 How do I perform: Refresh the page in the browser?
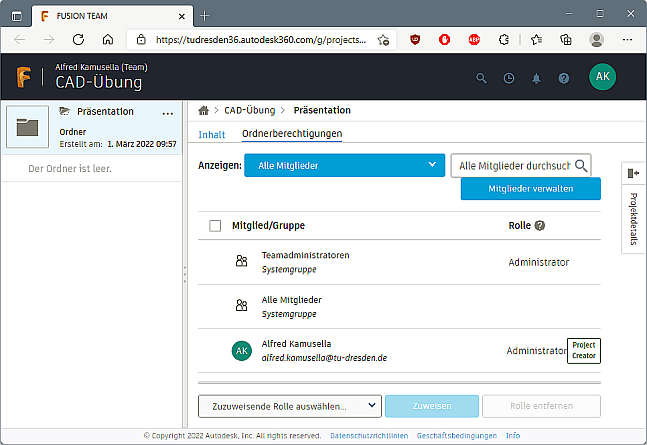point(78,40)
